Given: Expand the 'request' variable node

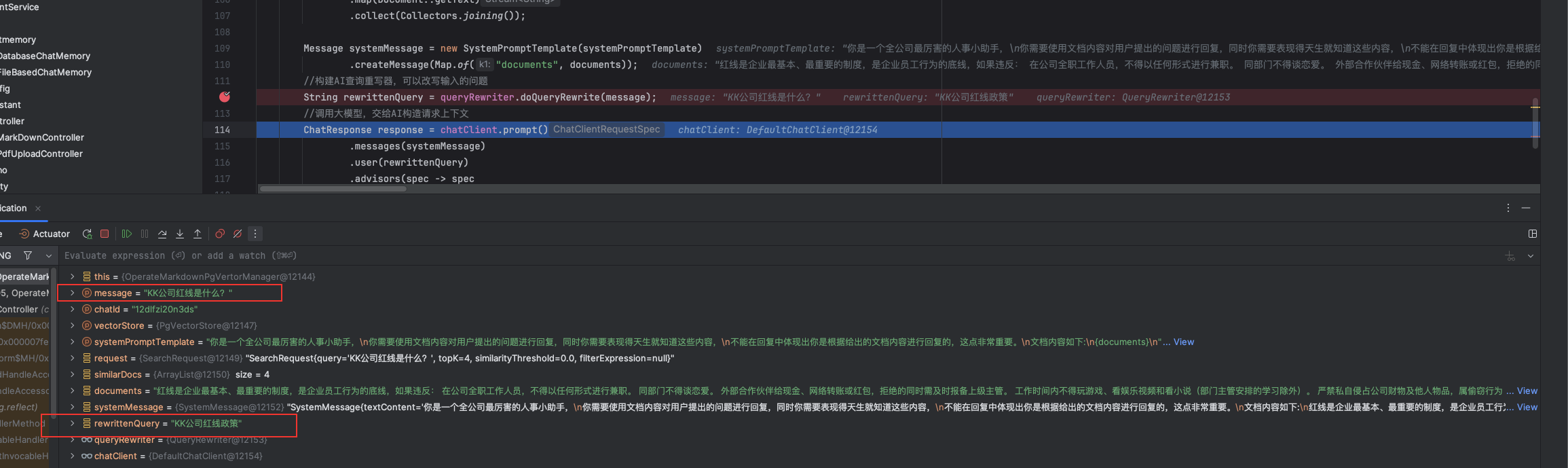Looking at the screenshot, I should coord(72,358).
